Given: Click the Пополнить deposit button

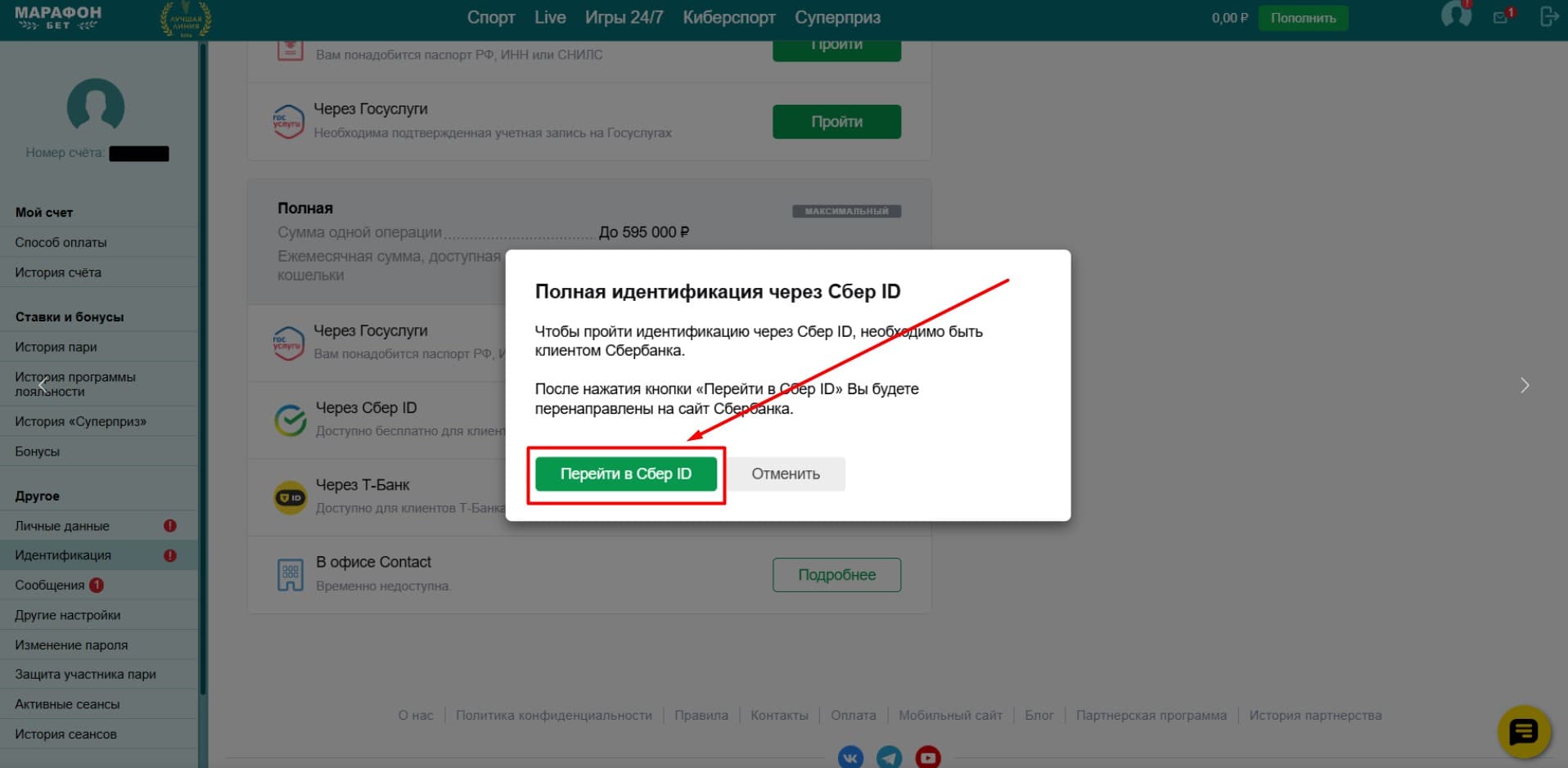Looking at the screenshot, I should coord(1303,17).
